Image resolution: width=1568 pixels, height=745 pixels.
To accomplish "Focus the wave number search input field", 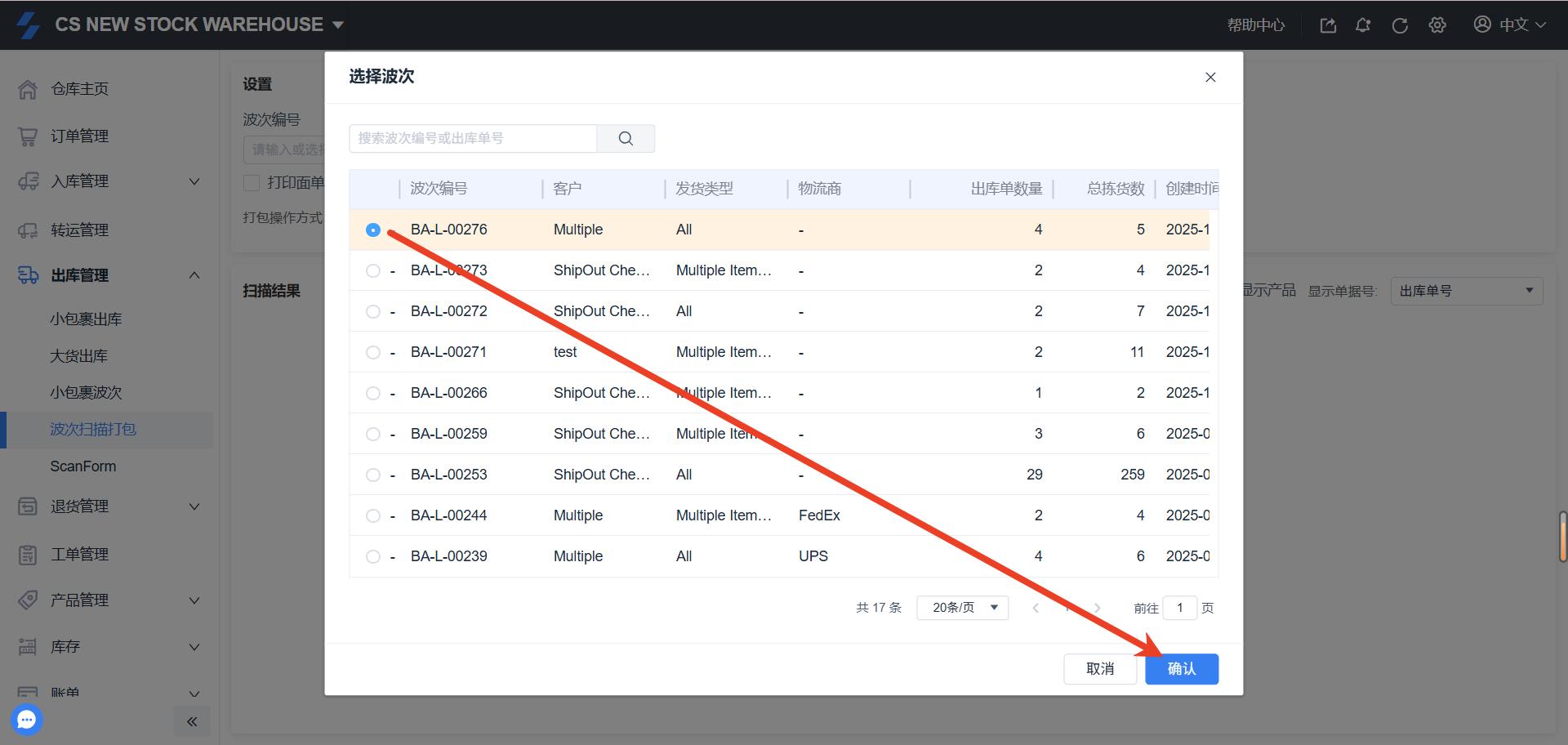I will 473,139.
